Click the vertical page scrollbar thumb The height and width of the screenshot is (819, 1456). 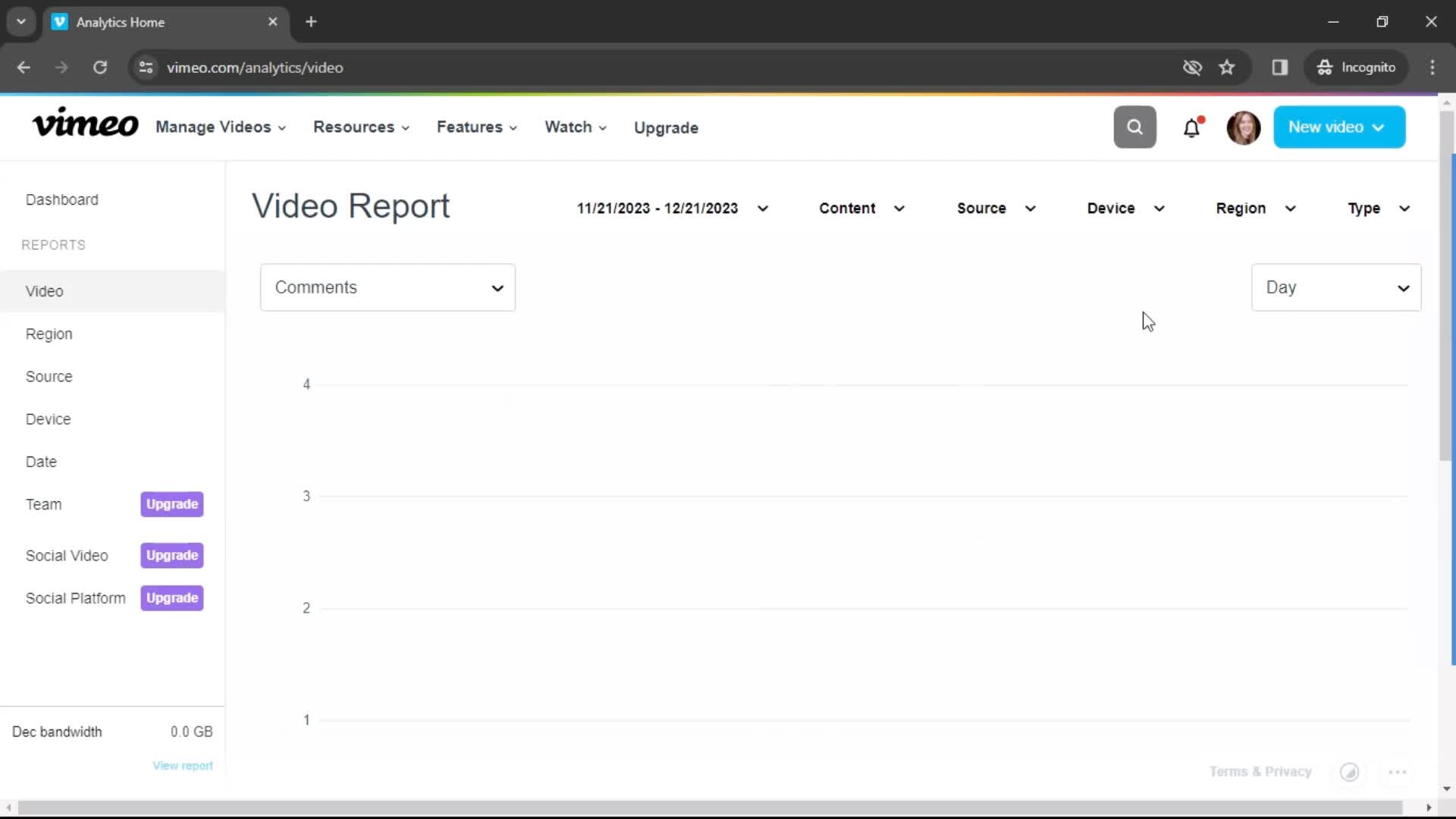pos(1445,286)
